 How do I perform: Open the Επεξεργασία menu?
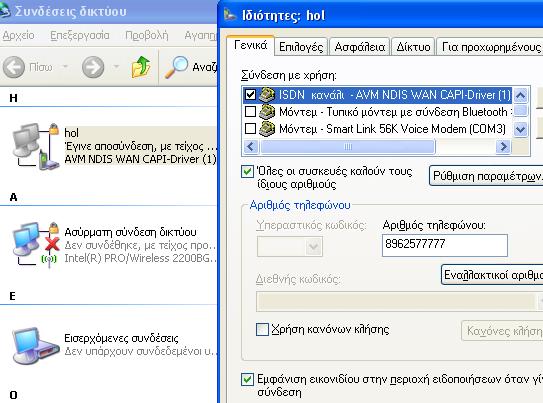(x=80, y=35)
